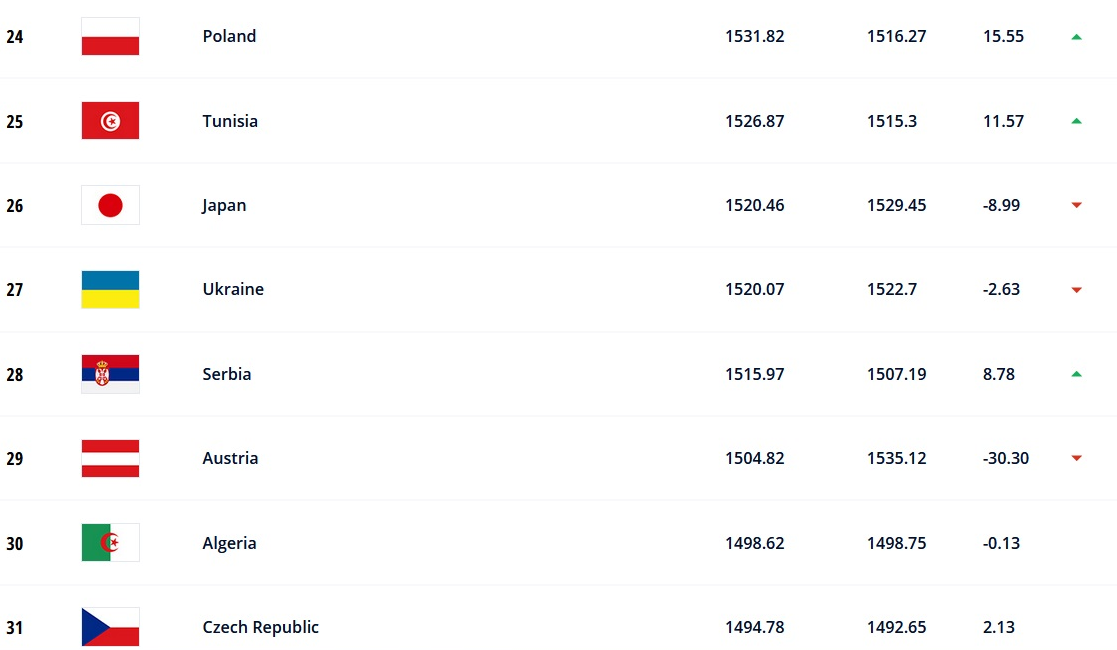The height and width of the screenshot is (650, 1117).
Task: Click Japan's red down arrow
Action: 1076,205
